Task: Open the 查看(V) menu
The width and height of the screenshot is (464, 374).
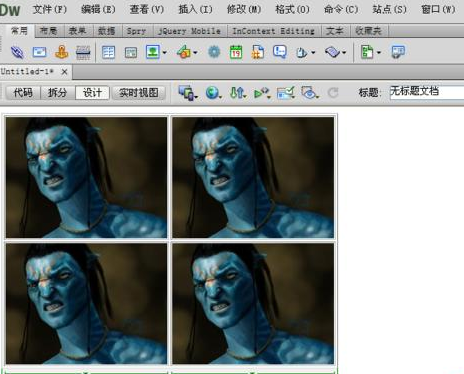Action: (x=147, y=9)
